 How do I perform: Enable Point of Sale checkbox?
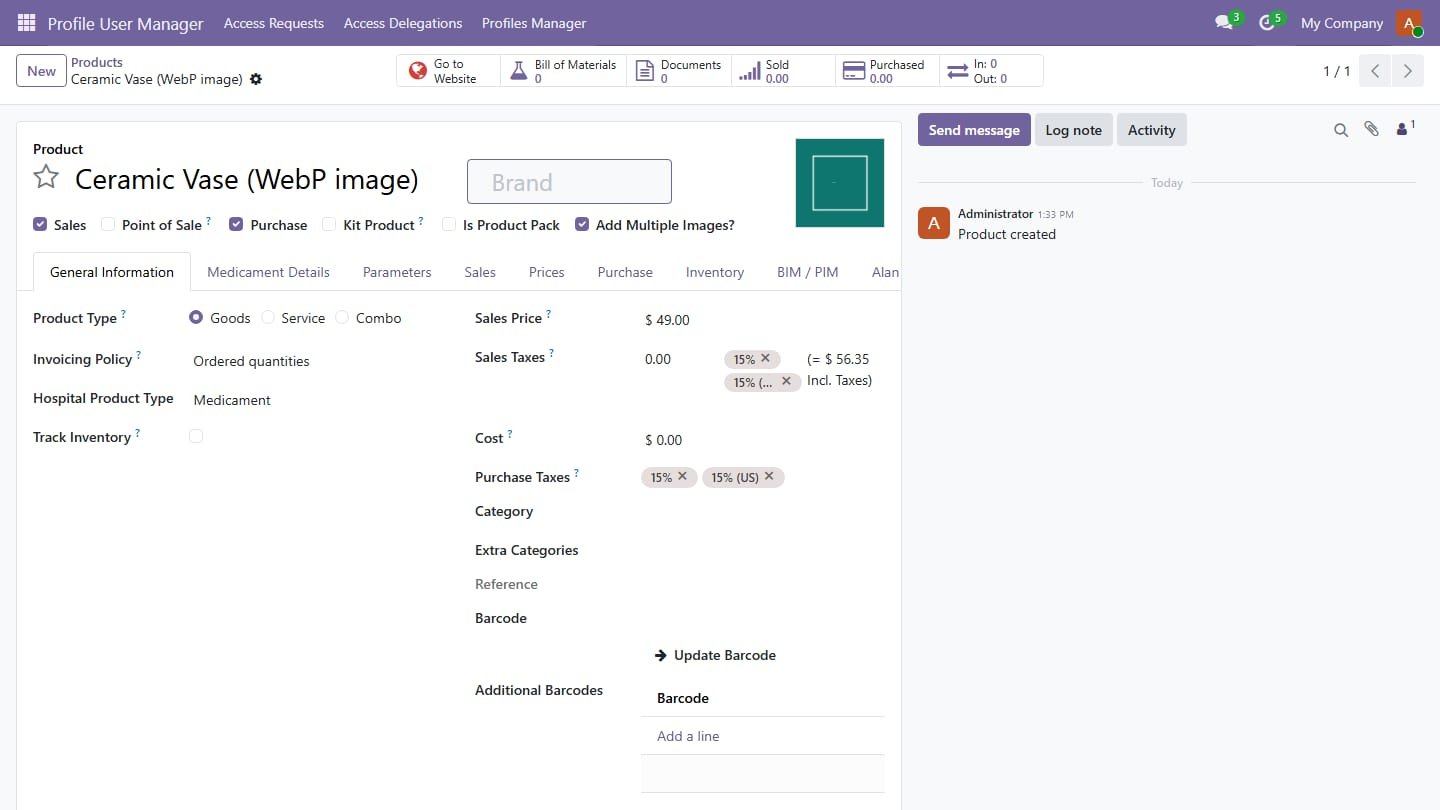point(108,224)
